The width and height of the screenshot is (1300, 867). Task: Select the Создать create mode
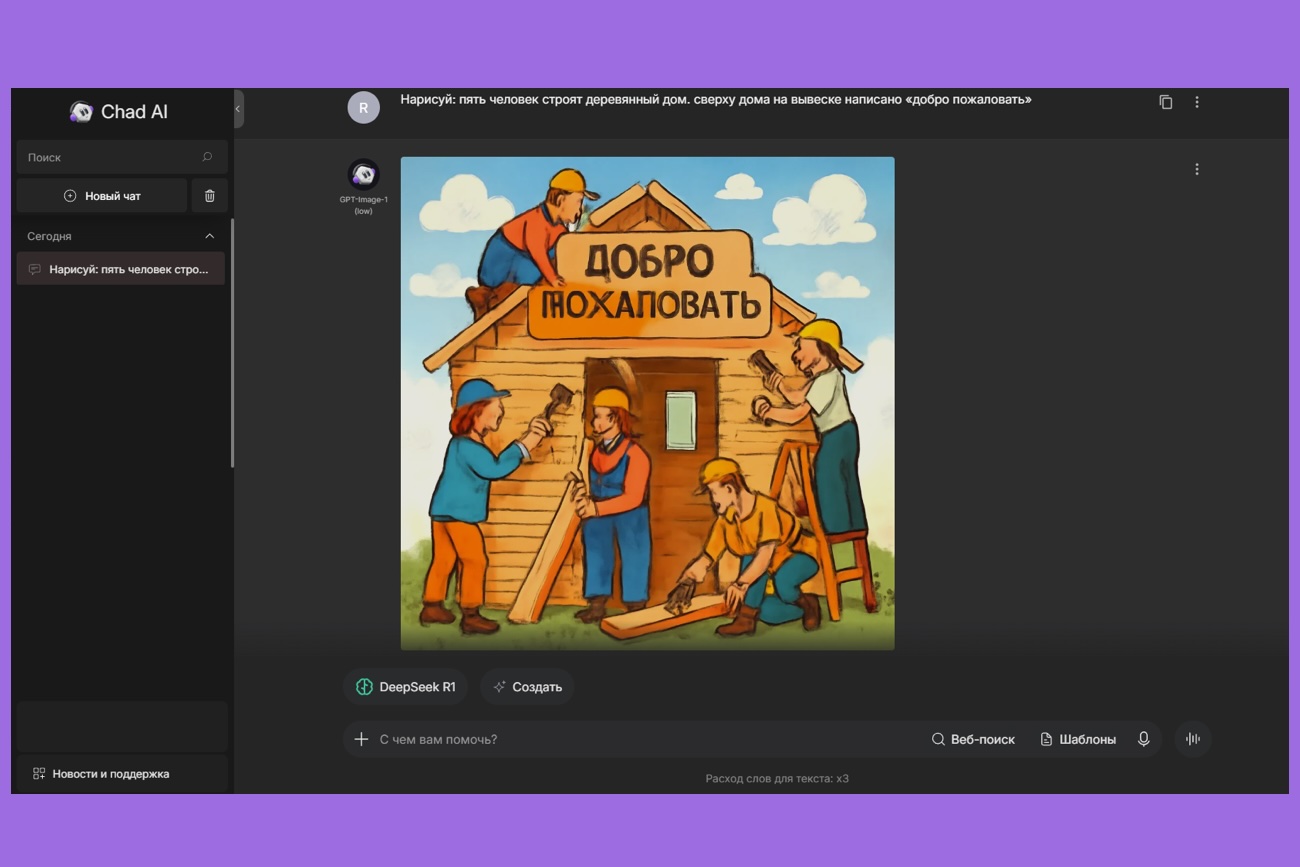coord(527,687)
